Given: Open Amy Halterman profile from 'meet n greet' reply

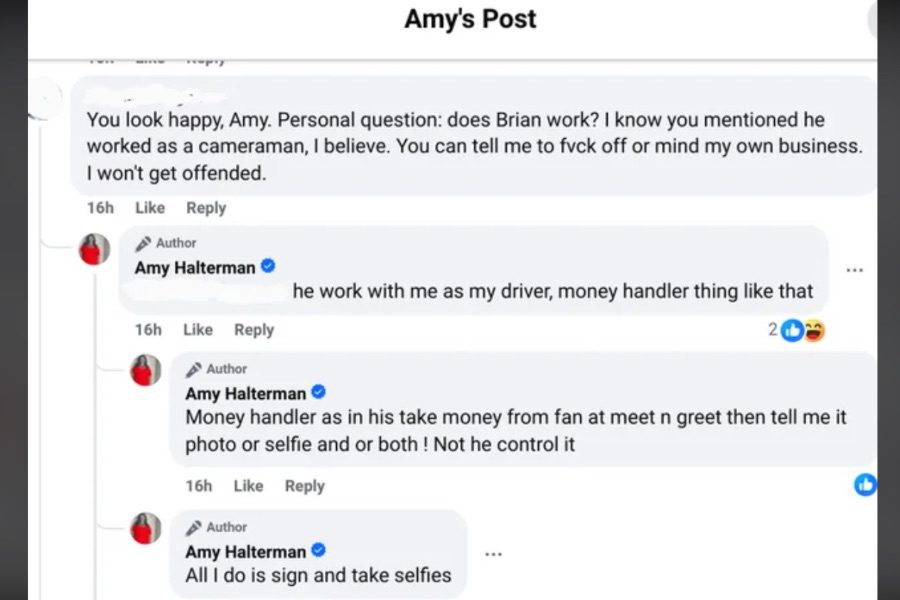Looking at the screenshot, I should click(245, 393).
